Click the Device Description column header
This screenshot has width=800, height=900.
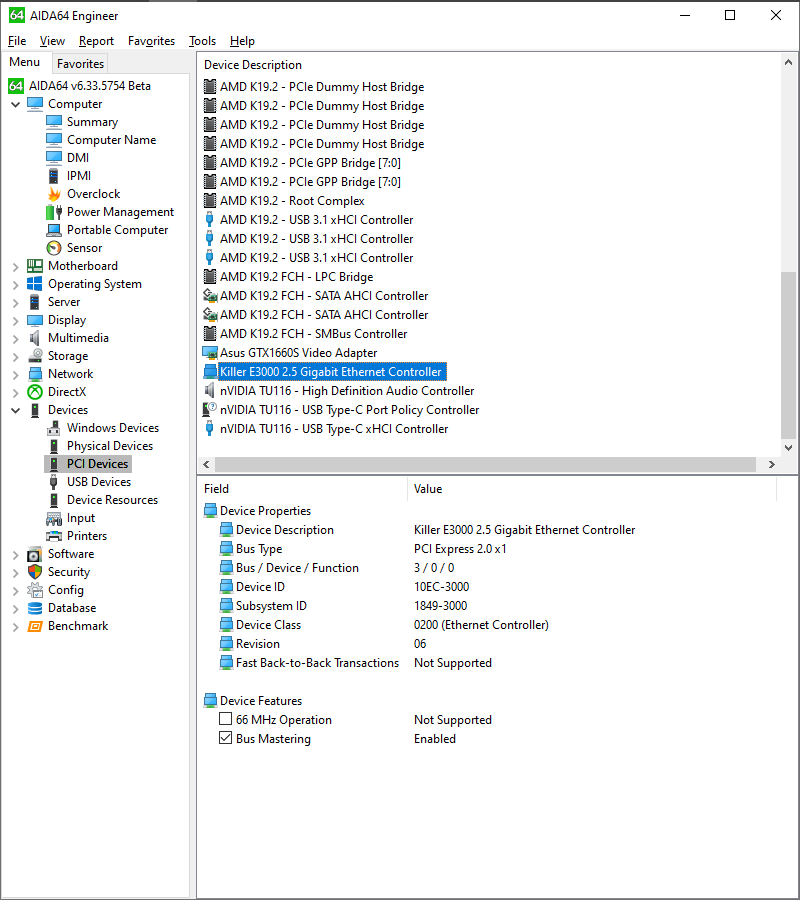[x=253, y=65]
